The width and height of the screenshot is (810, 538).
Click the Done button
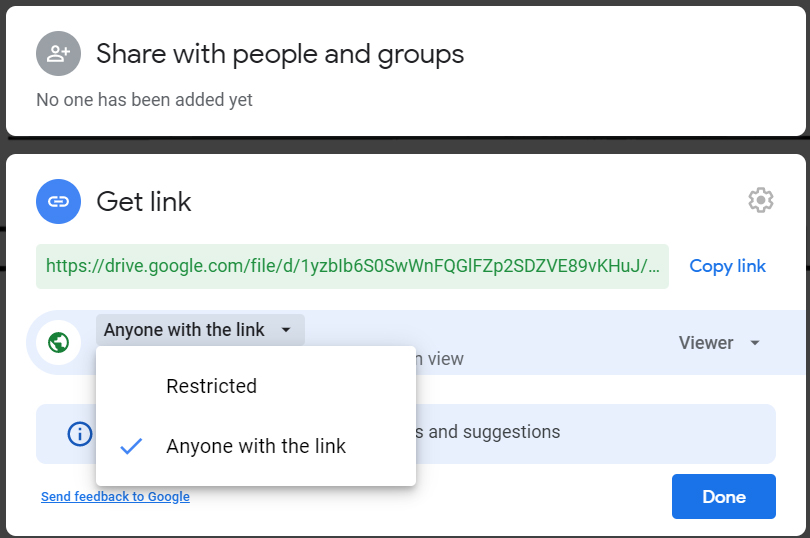coord(723,496)
